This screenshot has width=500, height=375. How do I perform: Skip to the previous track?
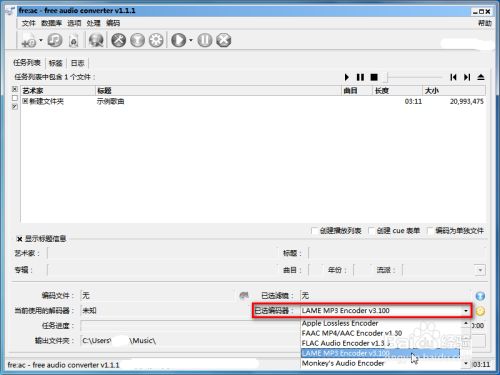[453, 77]
